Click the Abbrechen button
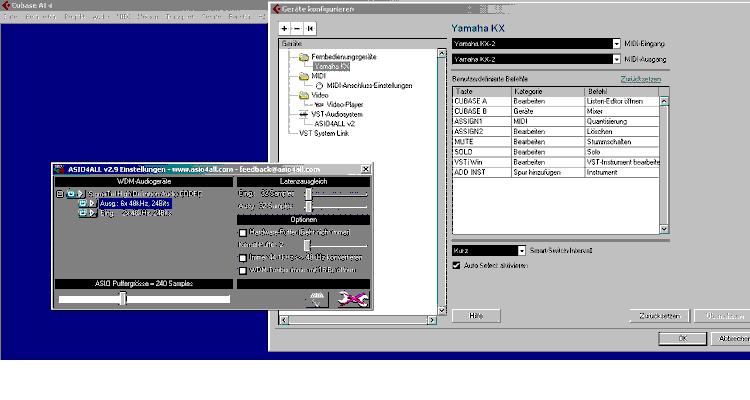This screenshot has height=400, width=750. 732,338
